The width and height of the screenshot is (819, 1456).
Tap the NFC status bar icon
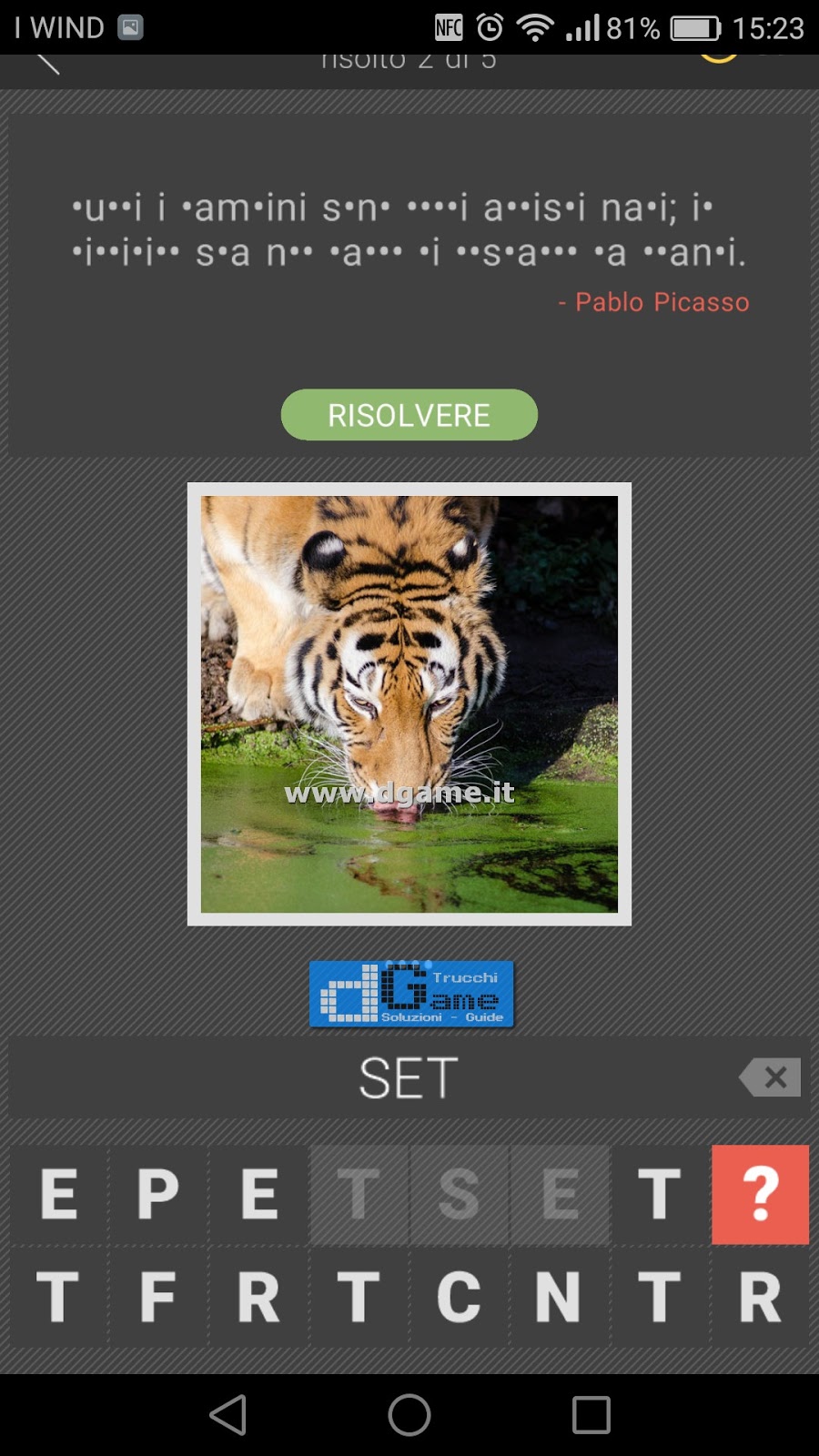tap(449, 27)
